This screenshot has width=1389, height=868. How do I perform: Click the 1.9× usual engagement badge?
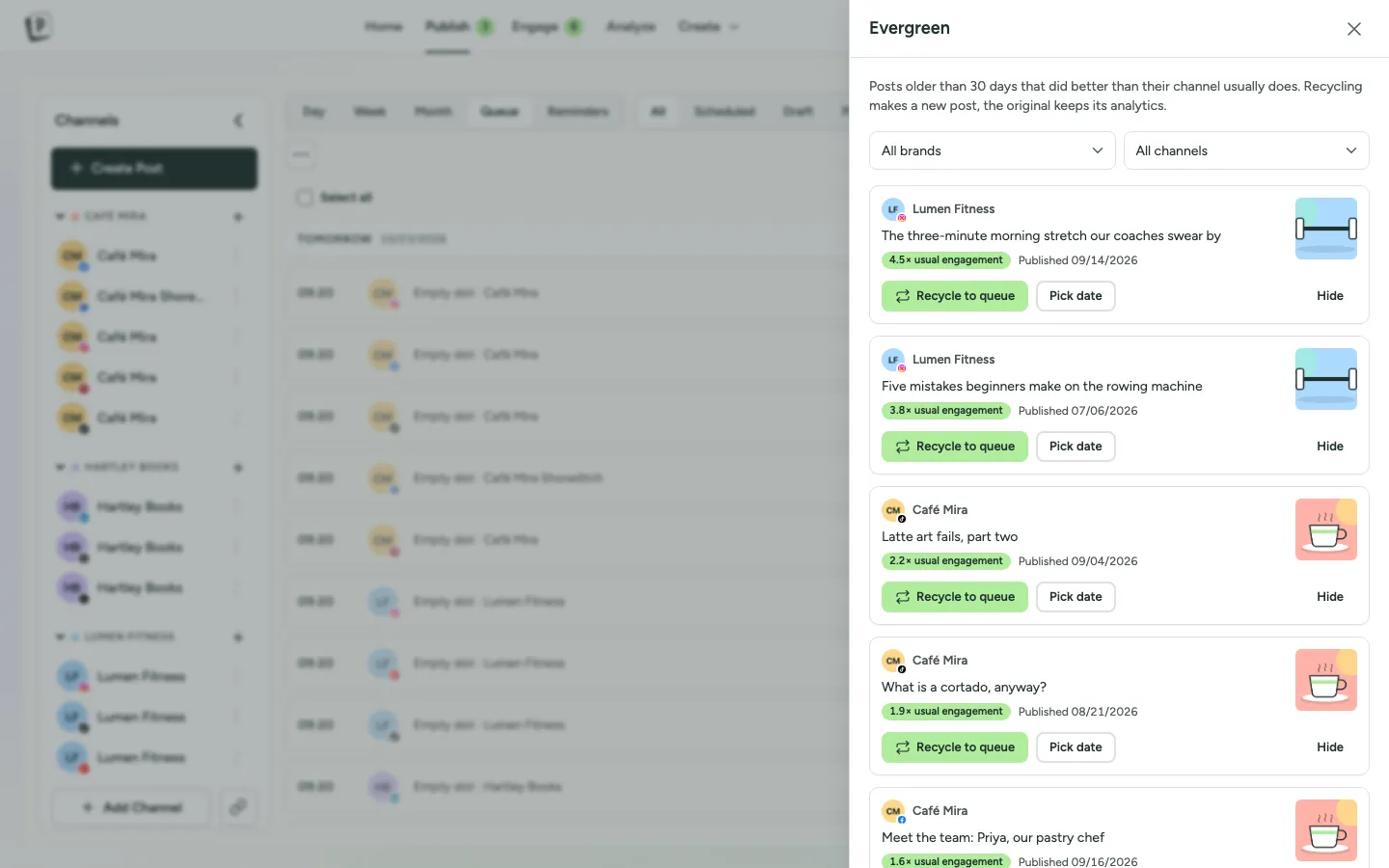(946, 712)
